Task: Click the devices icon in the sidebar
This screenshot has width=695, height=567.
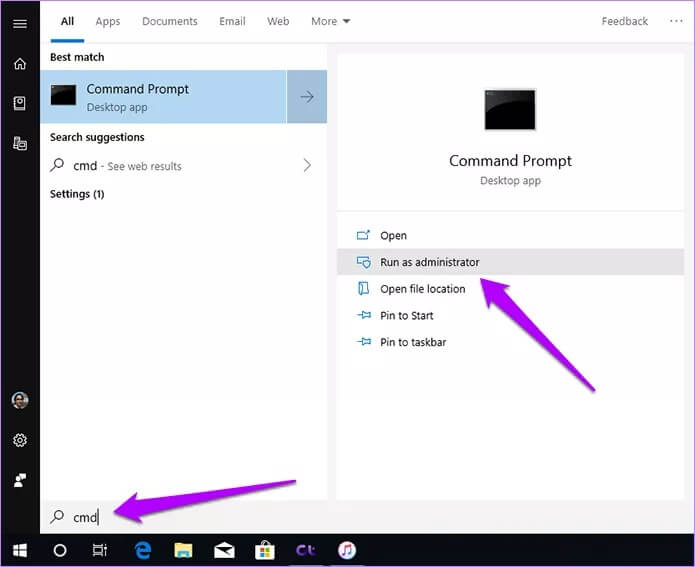Action: (x=20, y=143)
